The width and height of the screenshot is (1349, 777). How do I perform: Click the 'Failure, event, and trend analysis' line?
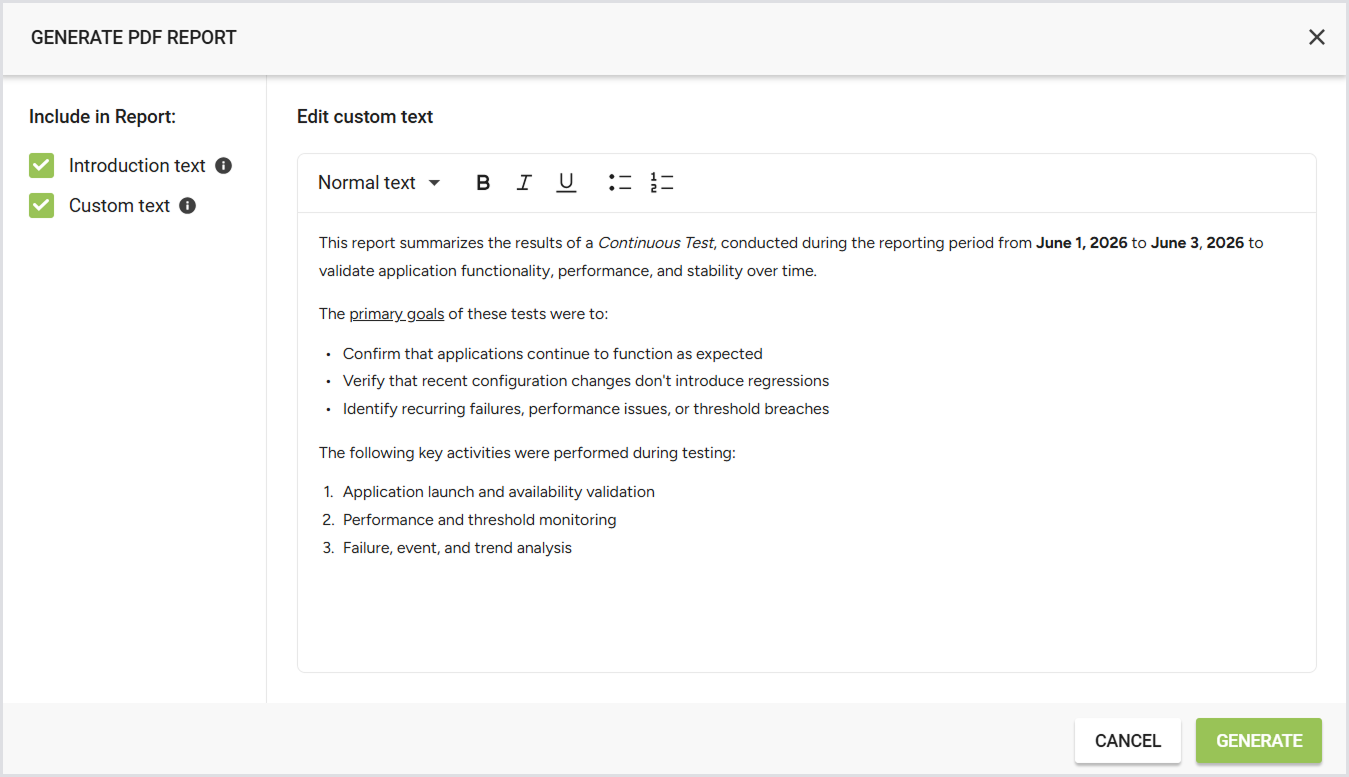pyautogui.click(x=457, y=548)
